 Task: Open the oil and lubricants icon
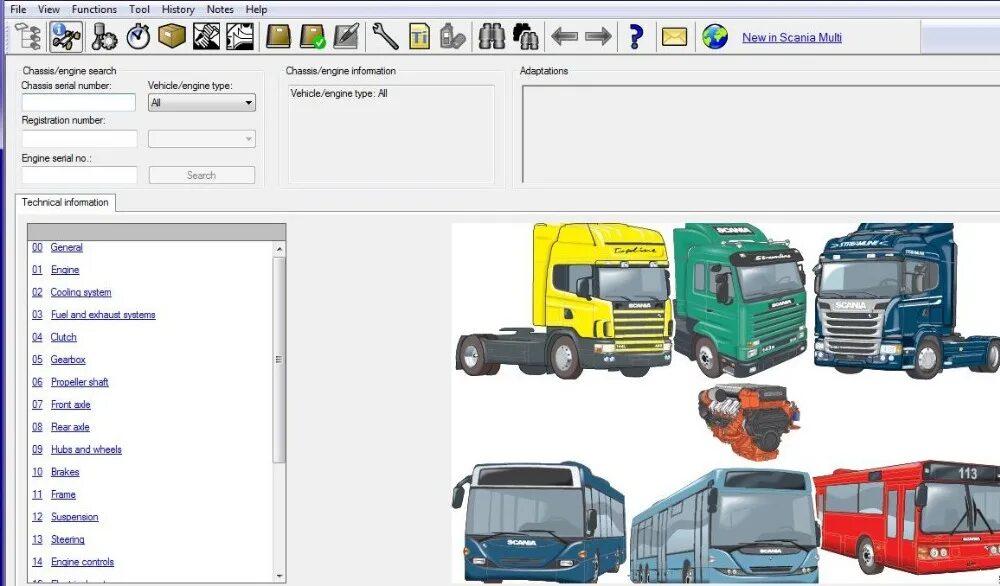pyautogui.click(x=450, y=36)
